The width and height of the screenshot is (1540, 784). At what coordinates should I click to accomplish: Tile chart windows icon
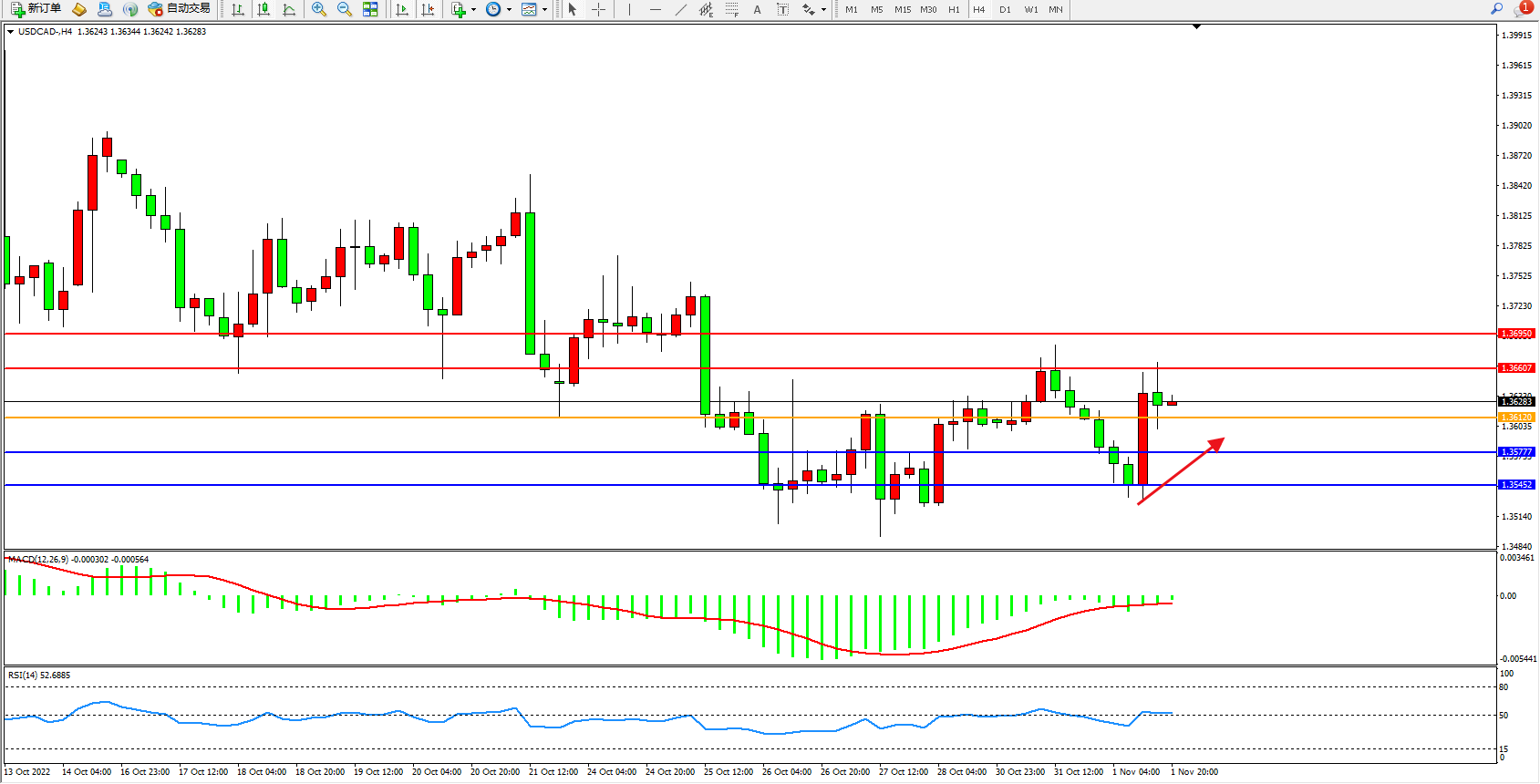(370, 9)
